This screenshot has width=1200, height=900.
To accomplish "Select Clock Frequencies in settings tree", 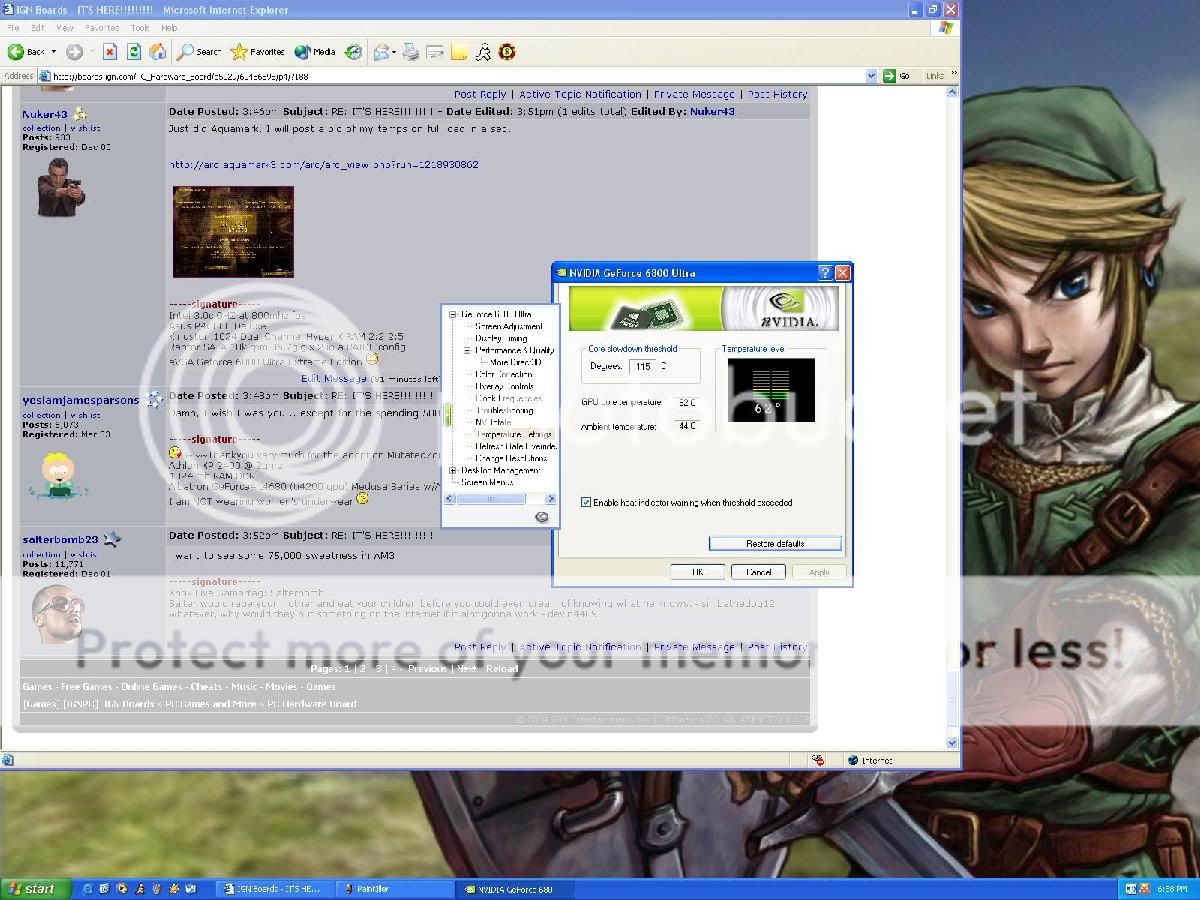I will (509, 398).
